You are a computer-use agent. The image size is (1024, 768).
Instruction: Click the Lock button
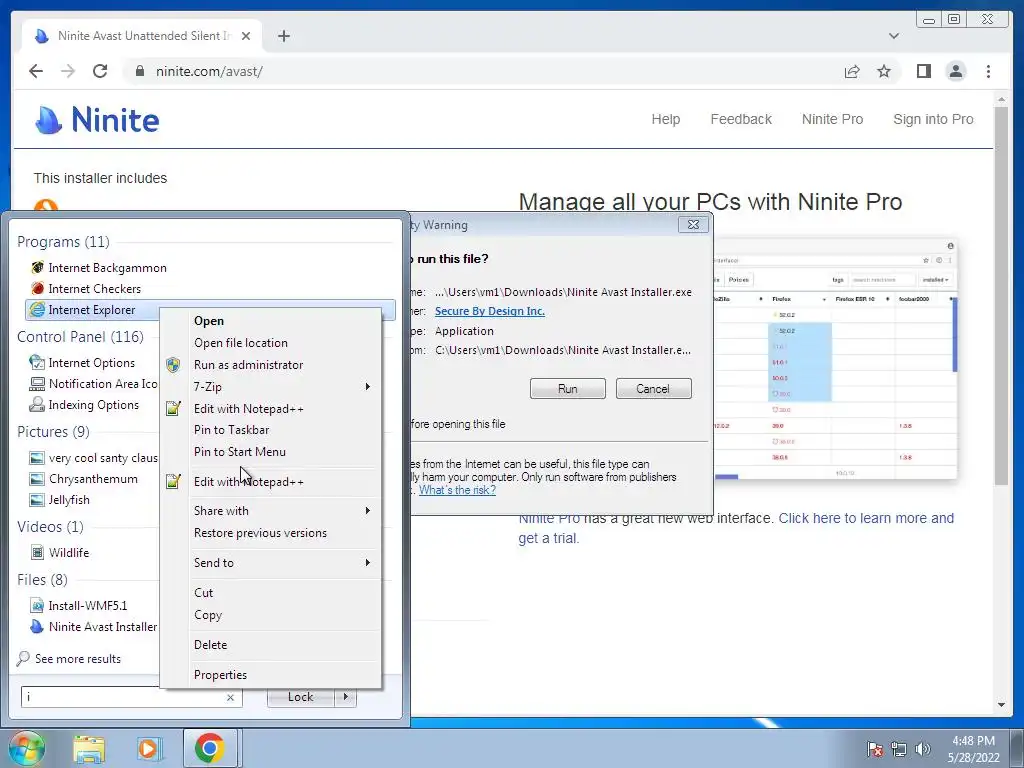[x=300, y=697]
